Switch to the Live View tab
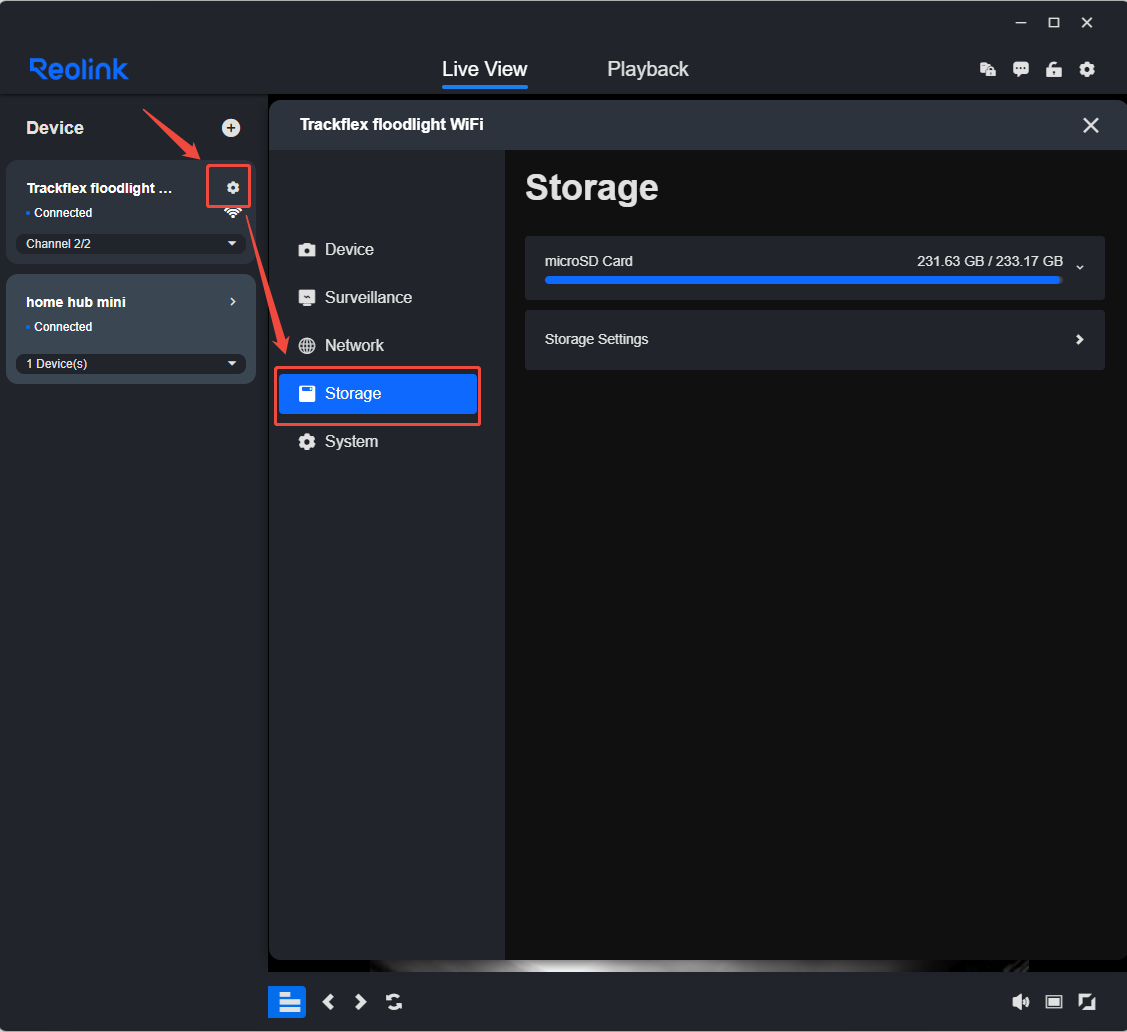The image size is (1127, 1032). click(x=484, y=70)
